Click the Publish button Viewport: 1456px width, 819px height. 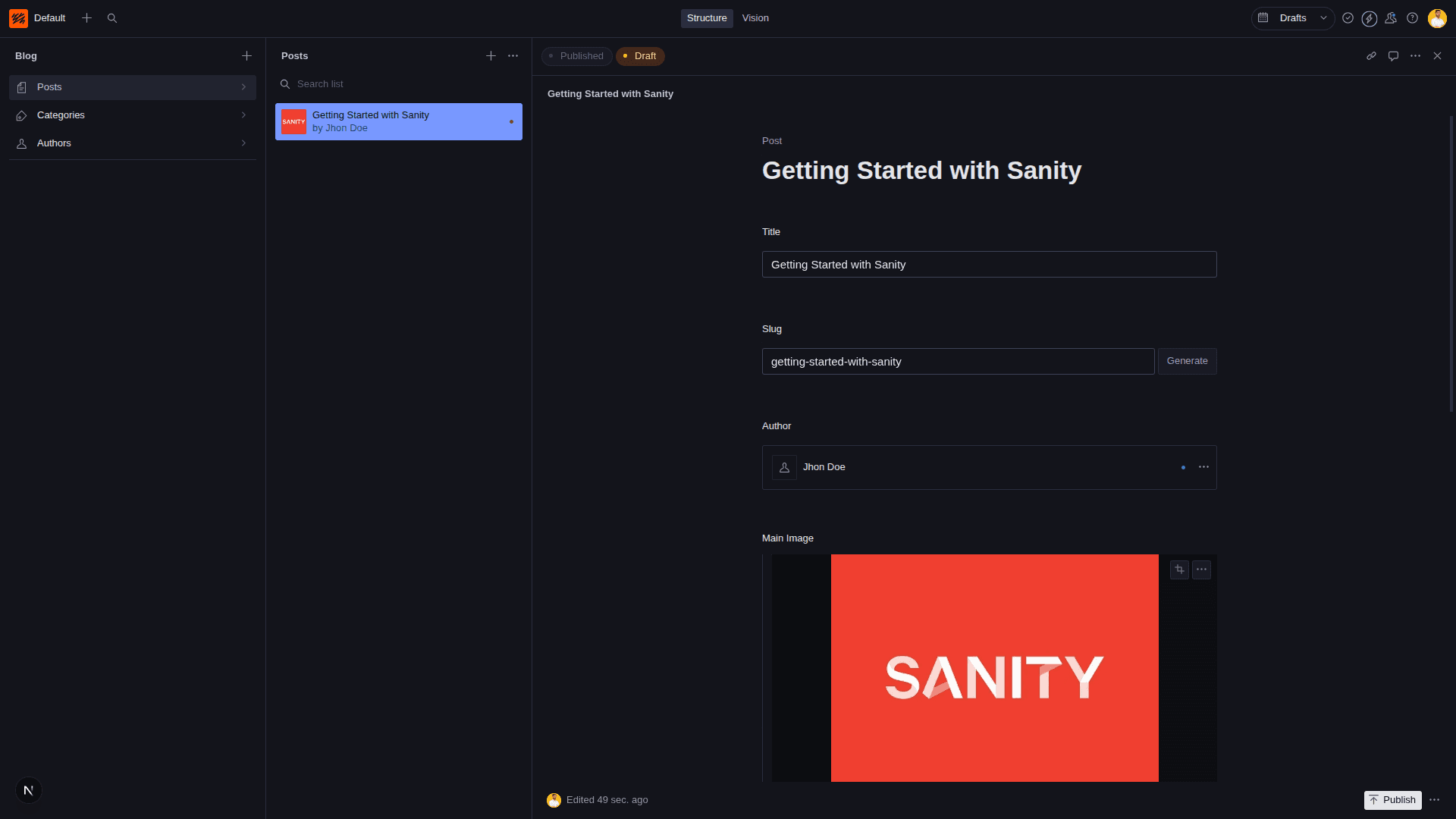[x=1392, y=800]
